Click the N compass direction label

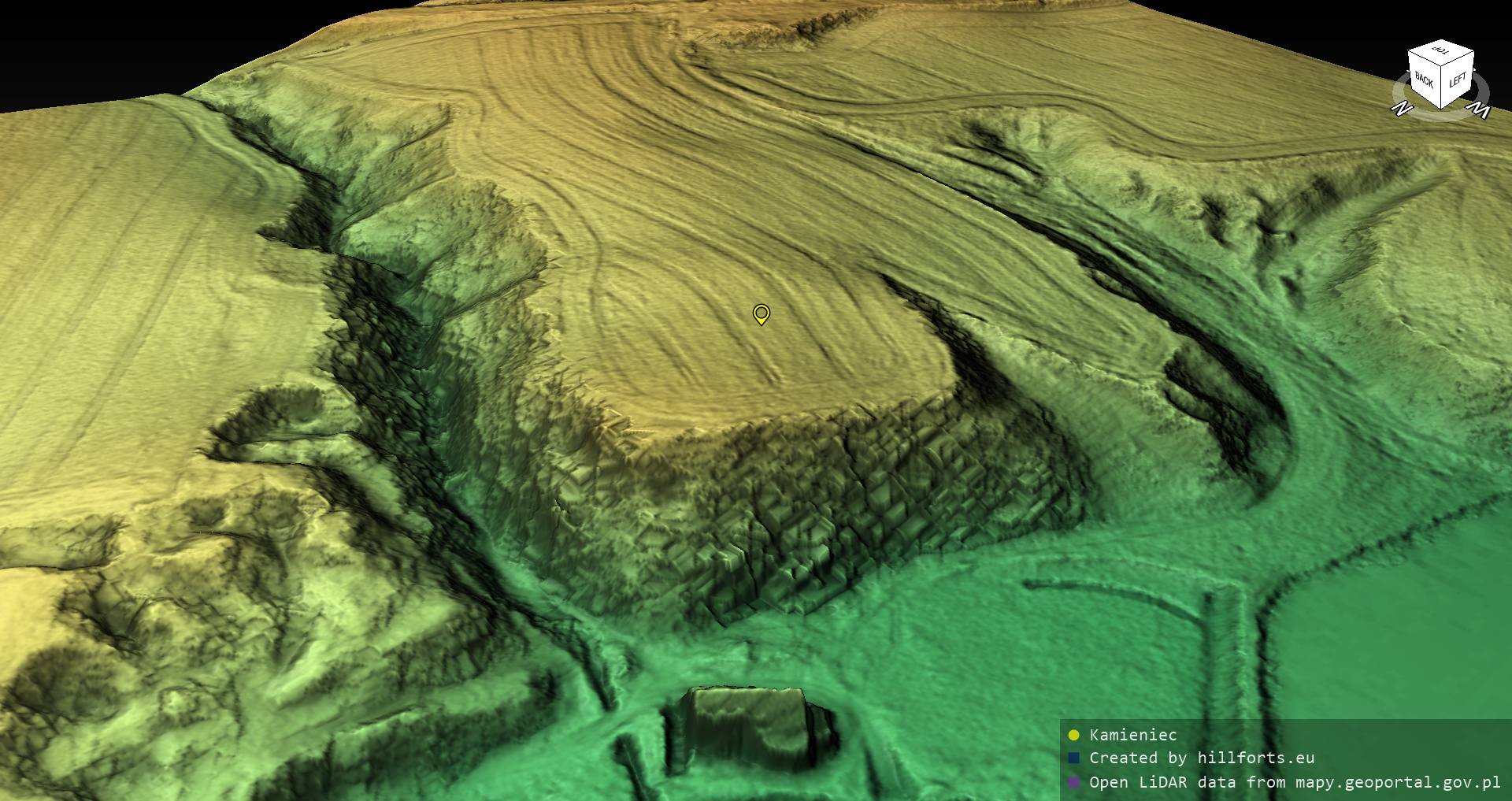point(1401,109)
